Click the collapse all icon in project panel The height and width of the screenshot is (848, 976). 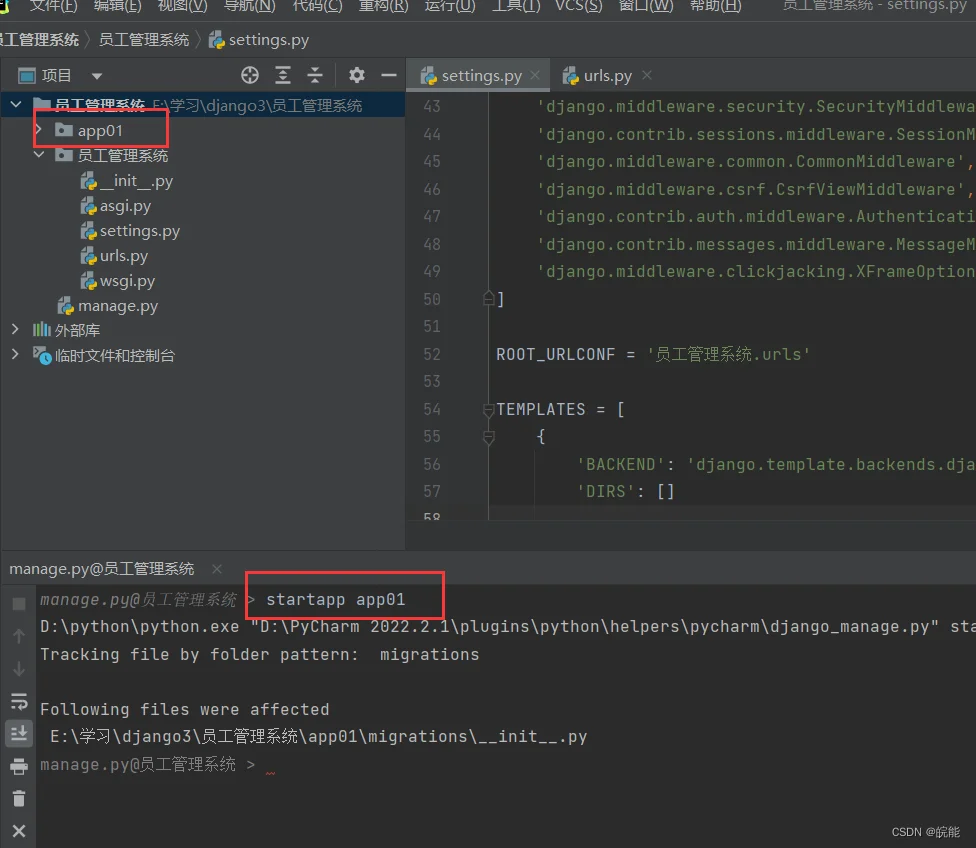pos(315,75)
